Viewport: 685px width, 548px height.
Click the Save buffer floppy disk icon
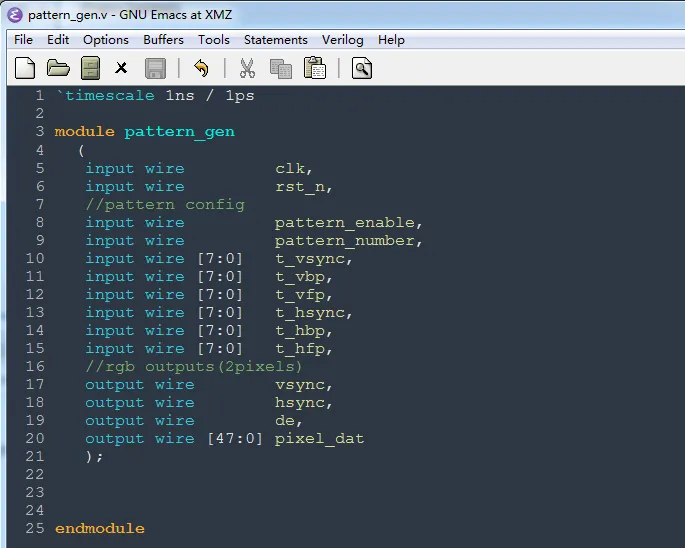click(x=155, y=68)
